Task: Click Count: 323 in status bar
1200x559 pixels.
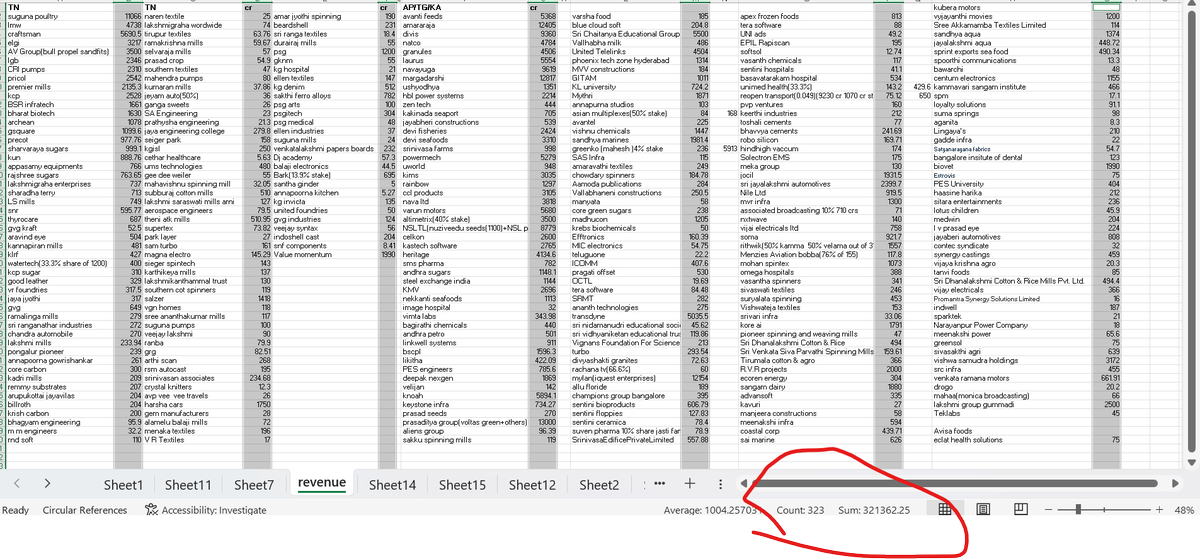Action: pos(800,510)
